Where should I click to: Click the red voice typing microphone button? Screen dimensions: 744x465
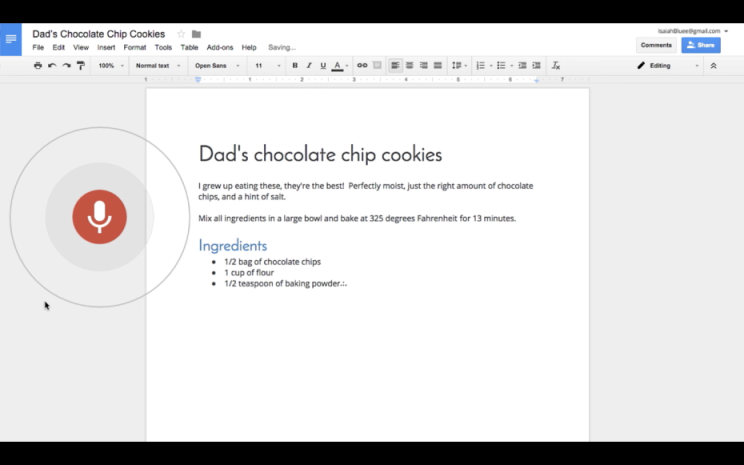pos(99,216)
